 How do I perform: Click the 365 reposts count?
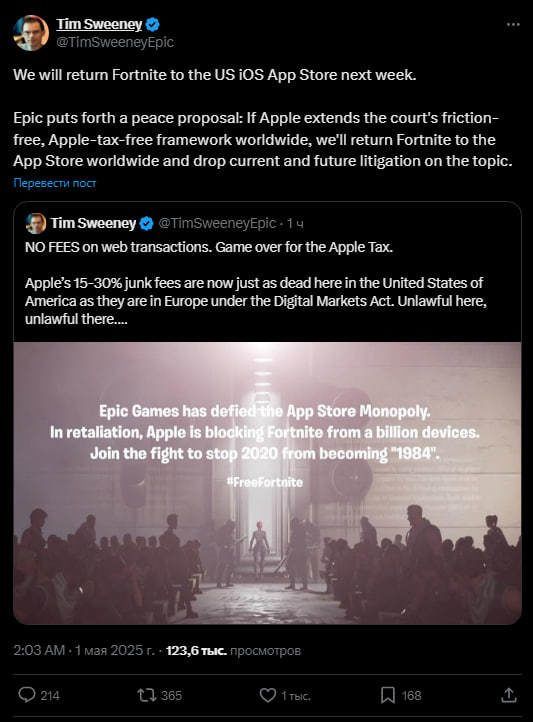point(171,695)
